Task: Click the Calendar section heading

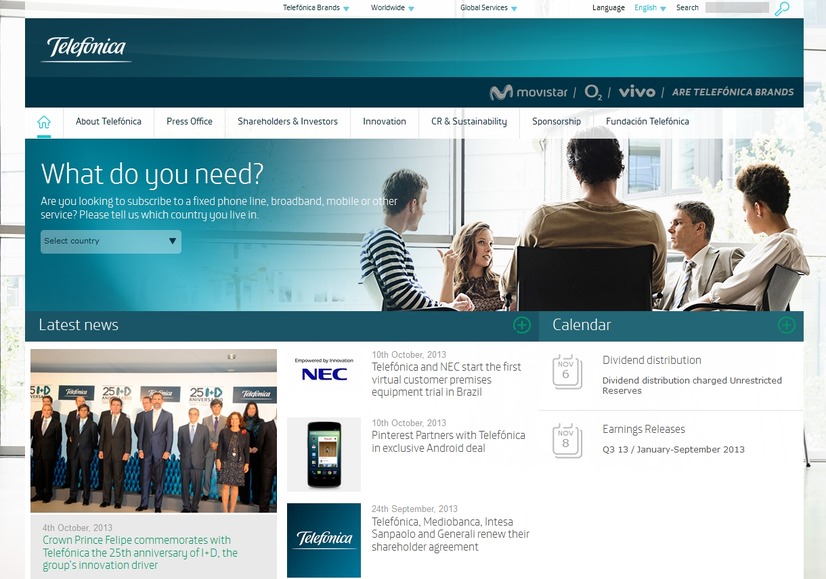Action: coord(582,325)
